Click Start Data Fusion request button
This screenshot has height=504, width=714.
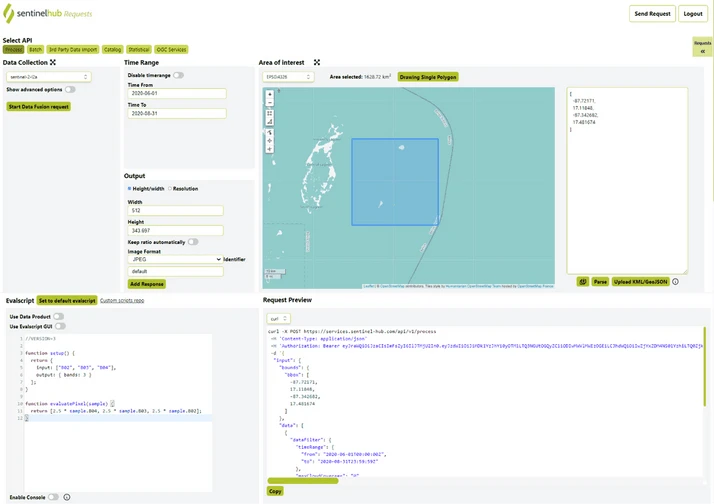coord(39,107)
